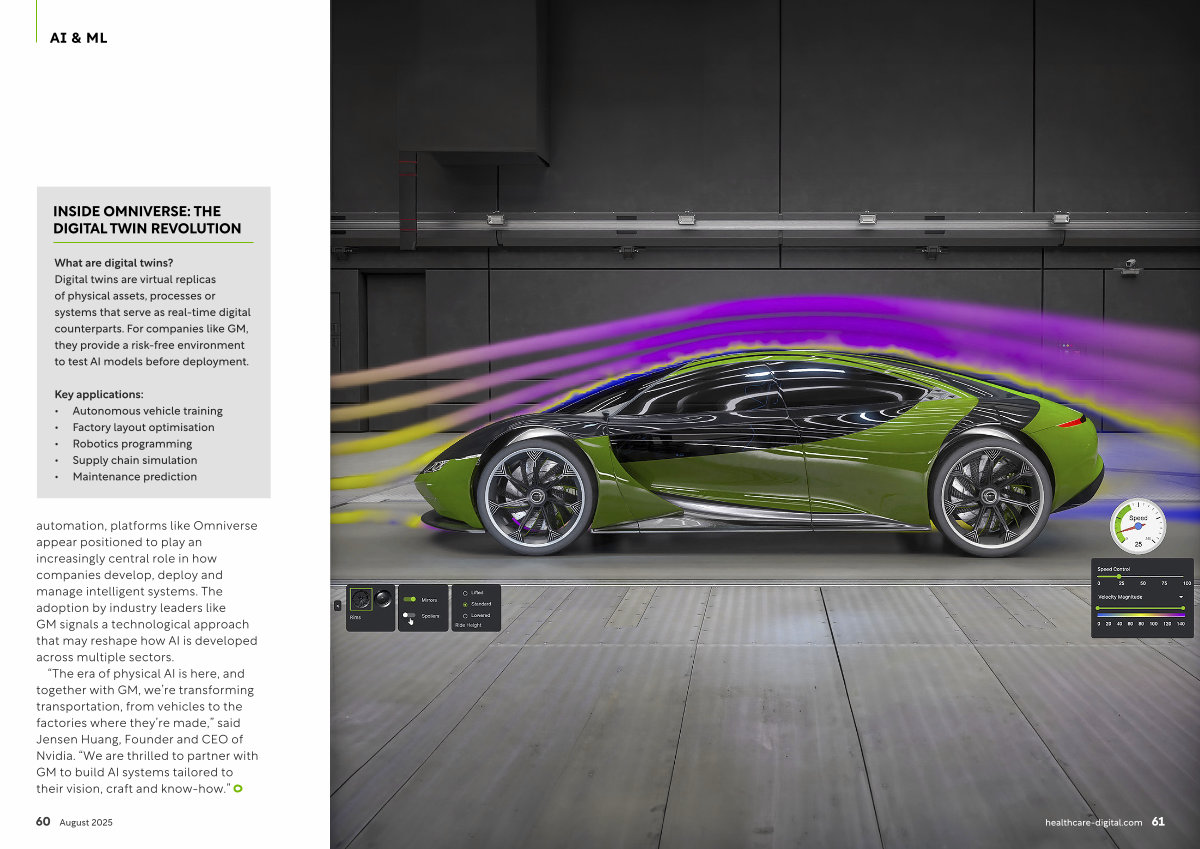The height and width of the screenshot is (849, 1200).
Task: Click the Speed Control slider handle
Action: [1118, 576]
